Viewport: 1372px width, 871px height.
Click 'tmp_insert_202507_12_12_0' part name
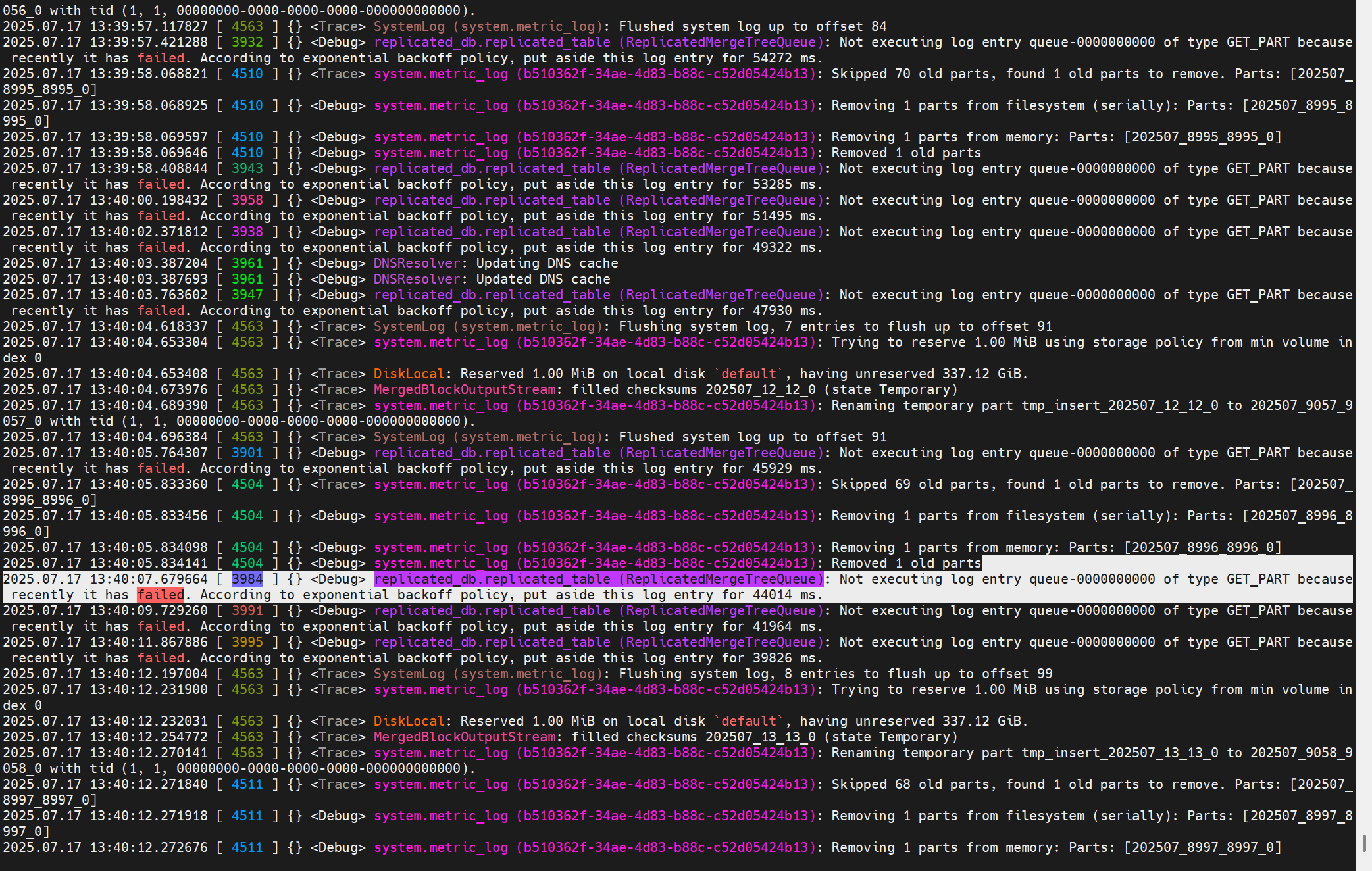tap(1120, 405)
